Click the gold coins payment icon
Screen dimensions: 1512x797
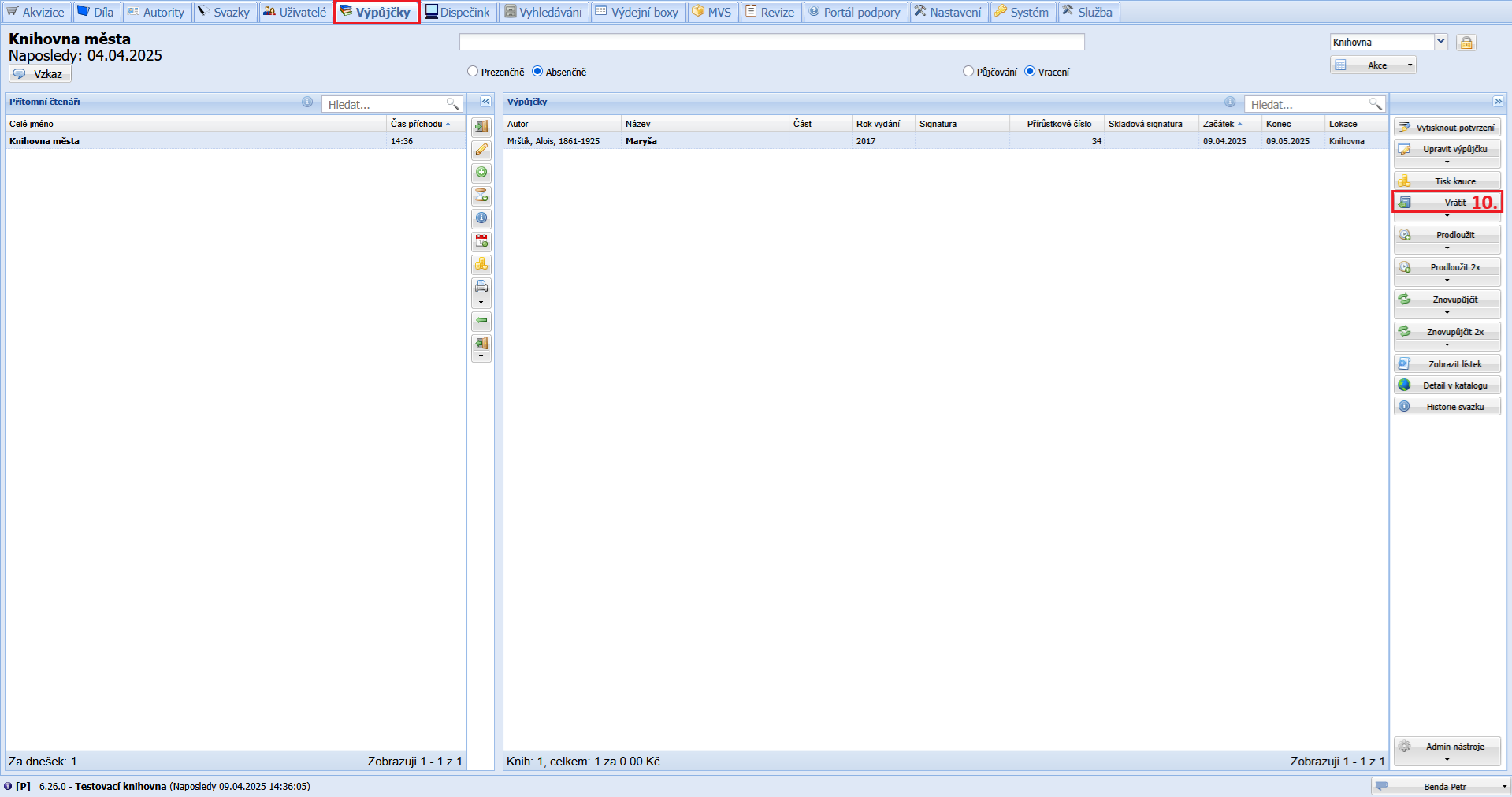[481, 264]
